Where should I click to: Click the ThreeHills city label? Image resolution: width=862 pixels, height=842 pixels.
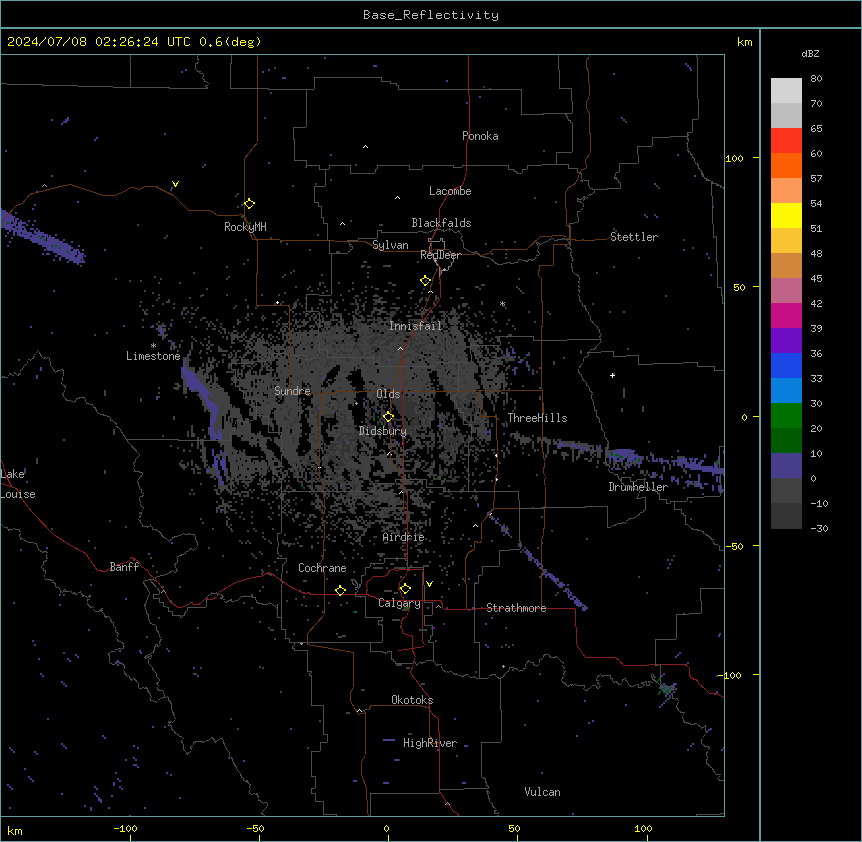tap(537, 418)
